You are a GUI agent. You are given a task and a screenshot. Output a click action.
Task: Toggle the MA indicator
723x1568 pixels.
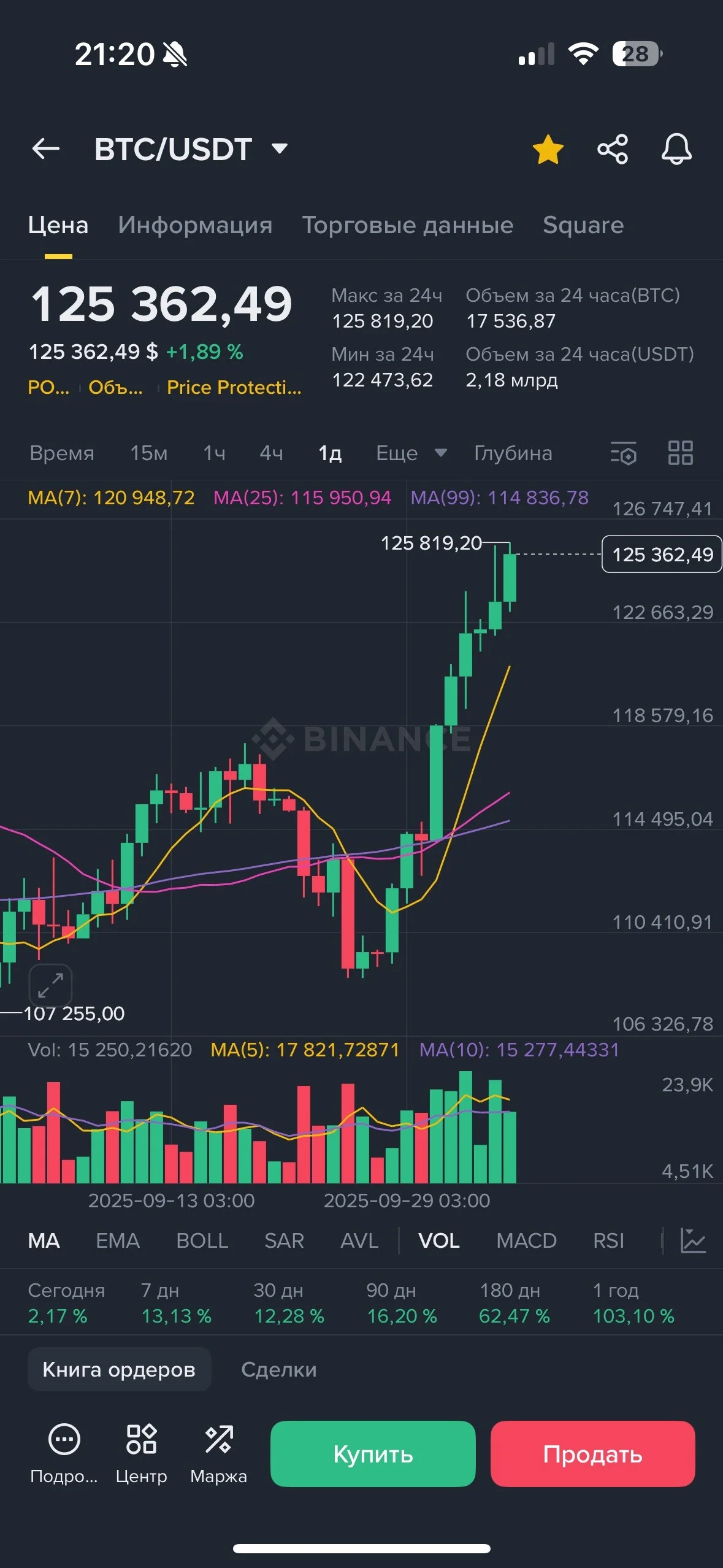coord(44,1240)
